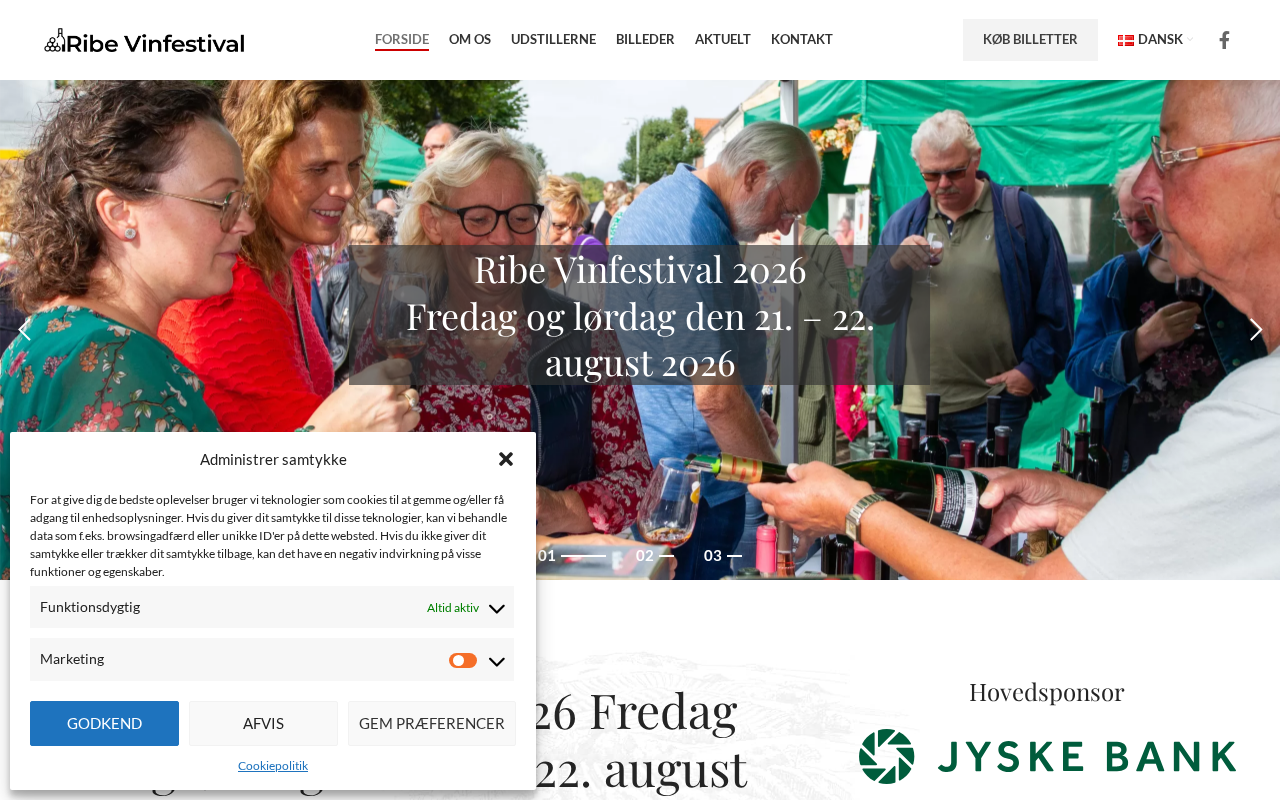Click the Danish flag icon

click(x=1126, y=40)
